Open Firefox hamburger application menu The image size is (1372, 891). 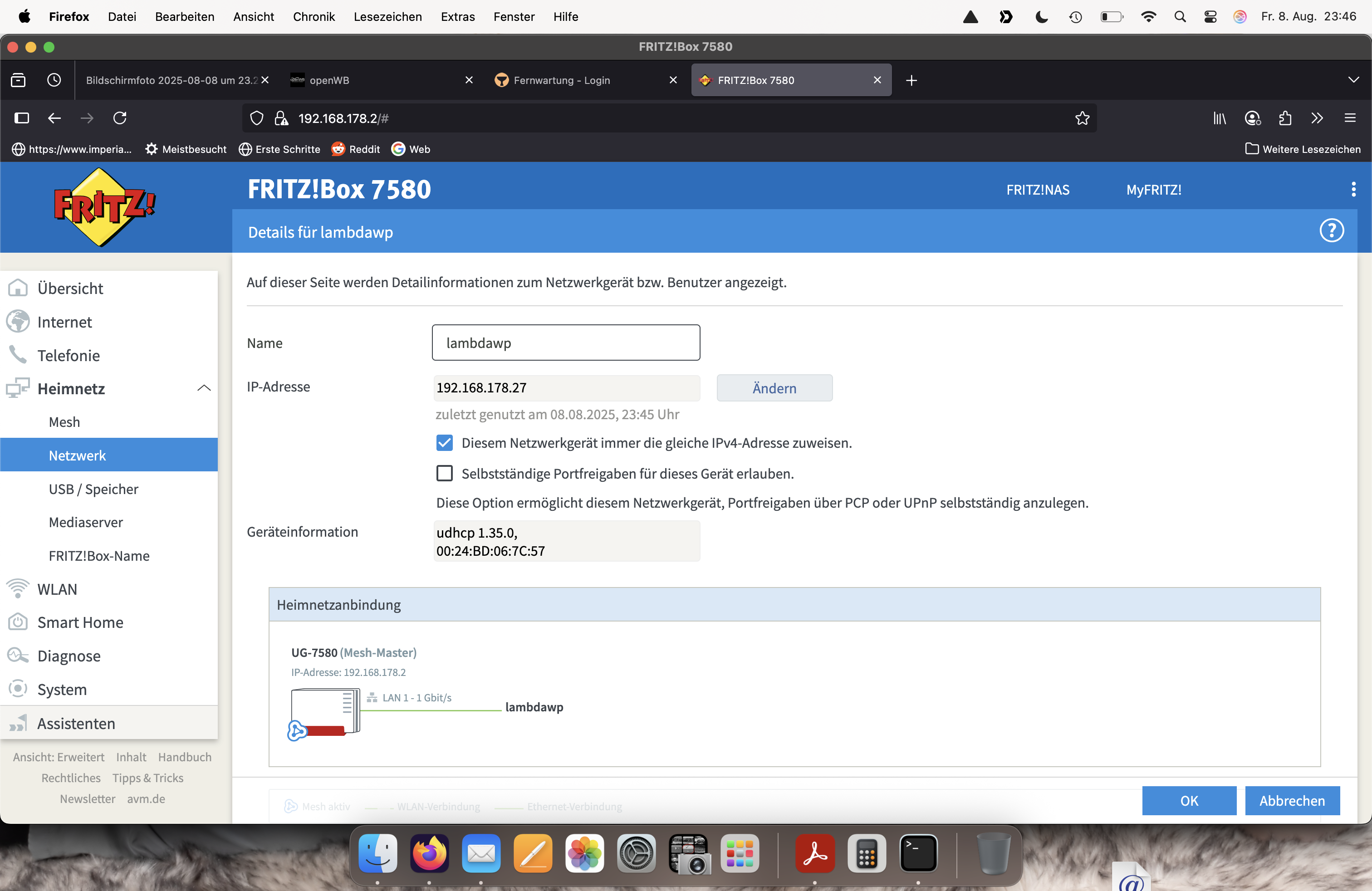point(1349,118)
